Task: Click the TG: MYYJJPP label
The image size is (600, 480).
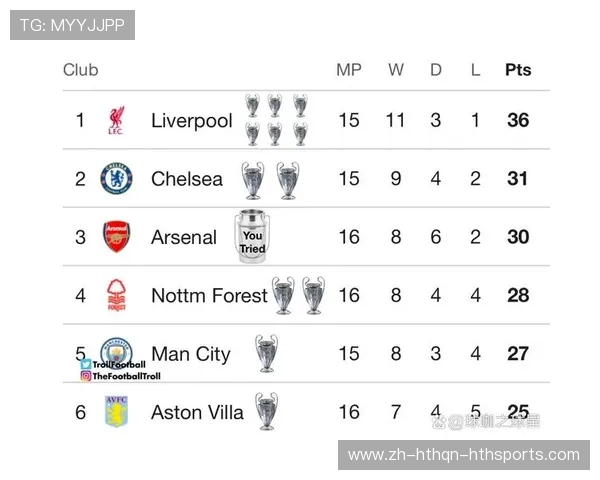Action: point(72,25)
